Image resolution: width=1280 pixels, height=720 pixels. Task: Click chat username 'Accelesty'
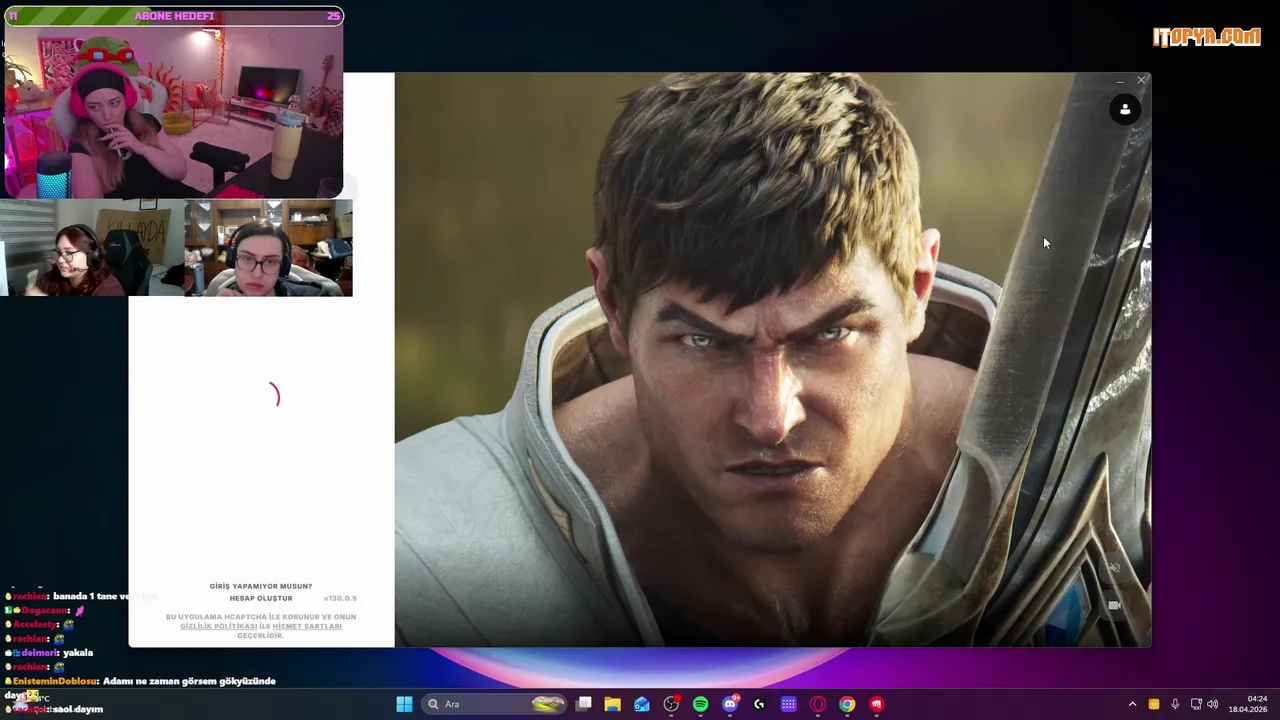point(36,625)
